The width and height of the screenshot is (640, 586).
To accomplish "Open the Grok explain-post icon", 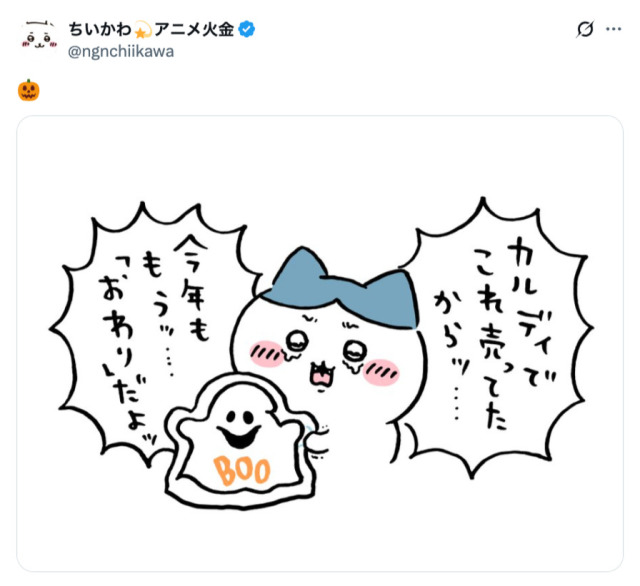I will (585, 29).
